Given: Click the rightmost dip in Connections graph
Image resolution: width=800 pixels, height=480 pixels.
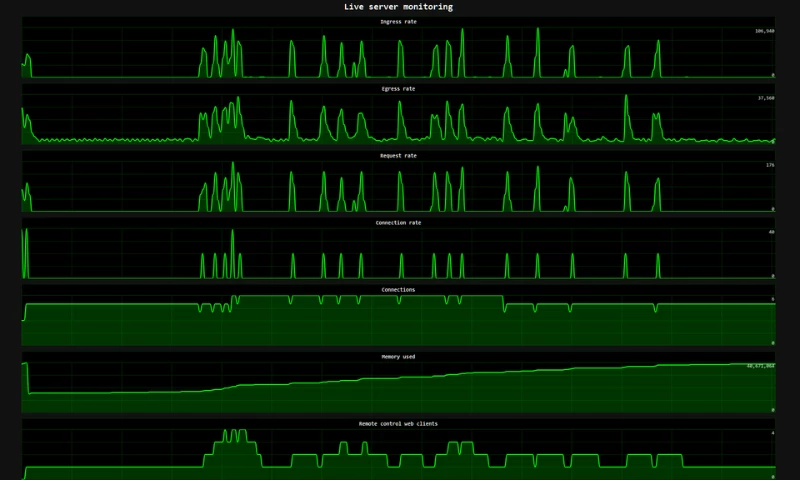Looking at the screenshot, I should 655,309.
